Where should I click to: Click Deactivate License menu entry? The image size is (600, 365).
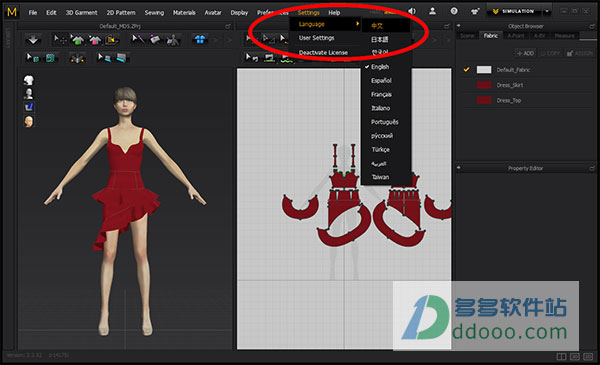click(x=323, y=52)
